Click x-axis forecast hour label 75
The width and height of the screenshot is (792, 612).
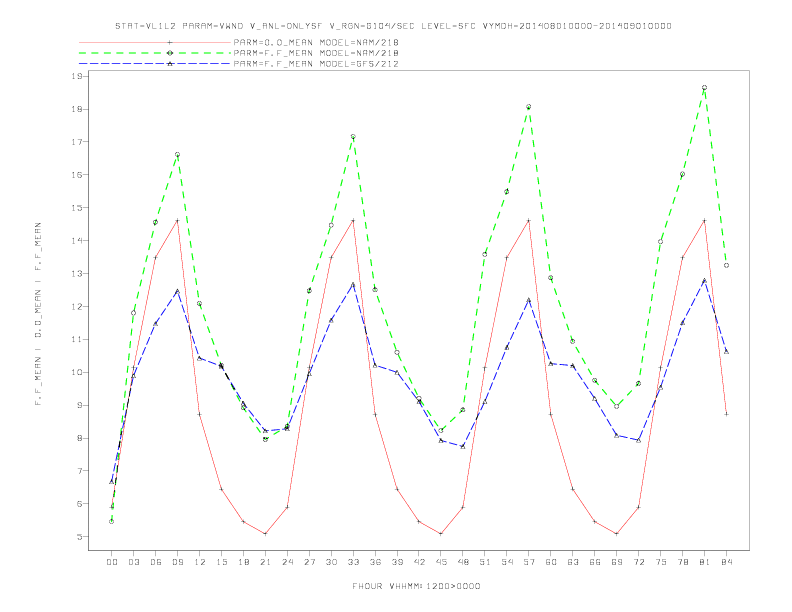point(661,562)
